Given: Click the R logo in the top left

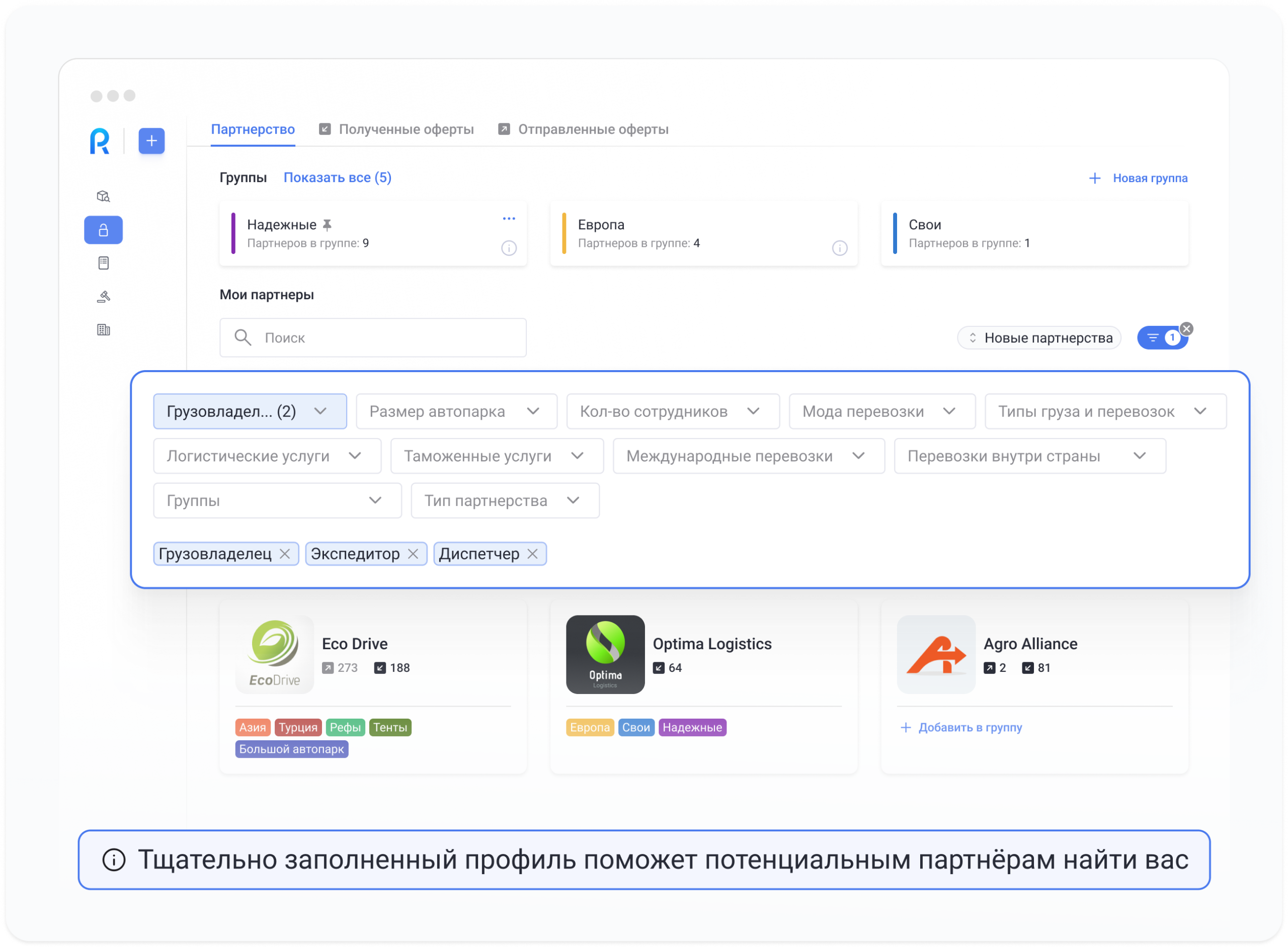Looking at the screenshot, I should coord(100,141).
